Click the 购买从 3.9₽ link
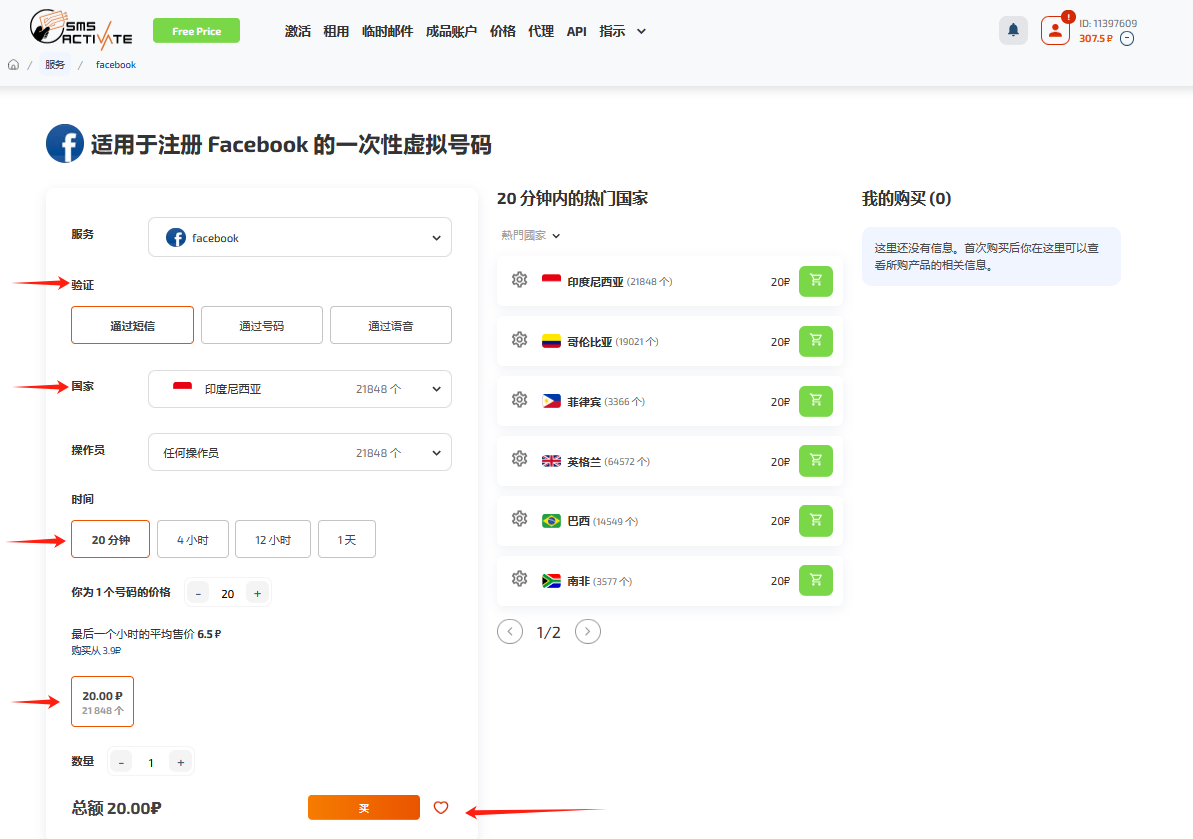The width and height of the screenshot is (1193, 839). pyautogui.click(x=96, y=650)
